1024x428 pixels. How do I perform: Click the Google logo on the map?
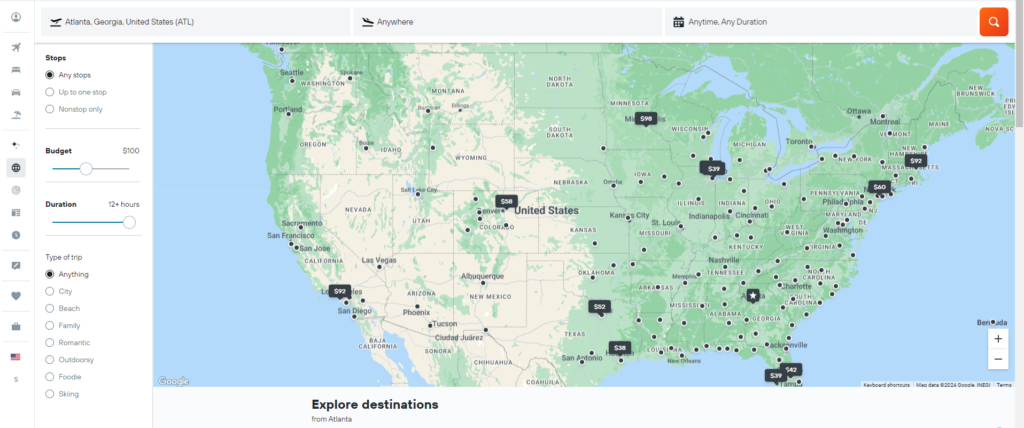pyautogui.click(x=173, y=381)
